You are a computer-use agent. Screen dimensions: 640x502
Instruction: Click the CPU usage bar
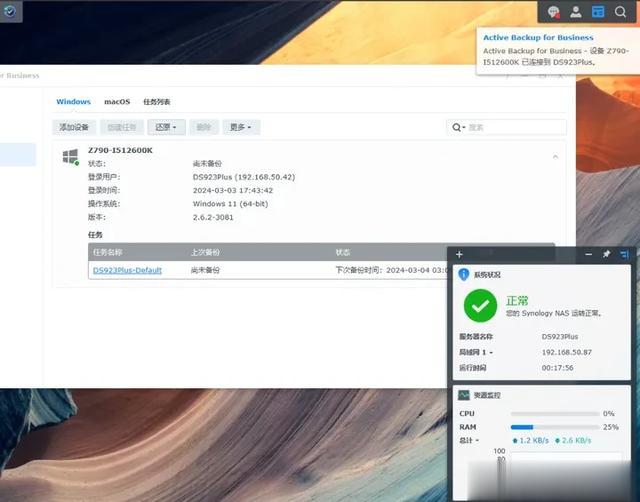555,413
